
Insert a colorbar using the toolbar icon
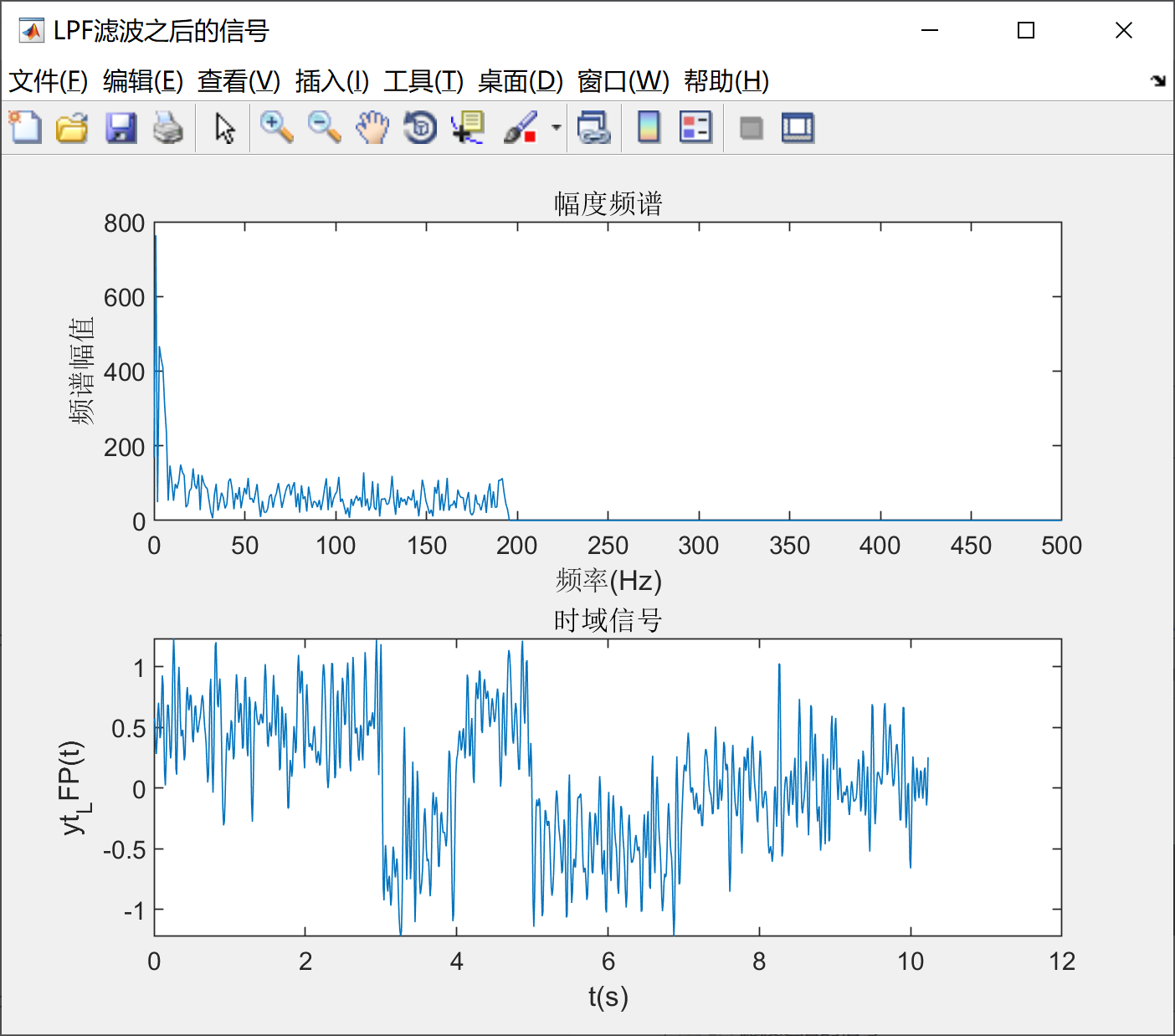649,128
